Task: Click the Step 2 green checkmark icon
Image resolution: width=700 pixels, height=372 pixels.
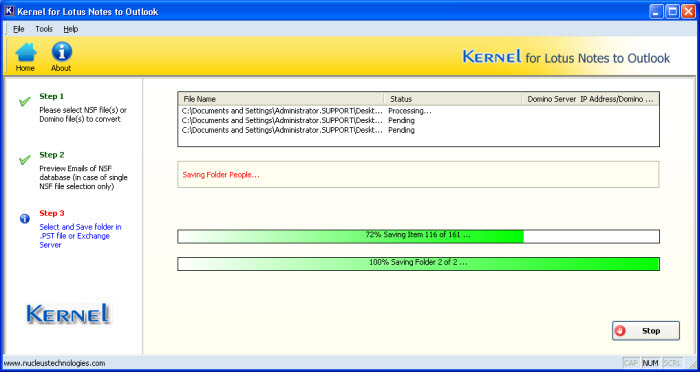Action: (25, 160)
